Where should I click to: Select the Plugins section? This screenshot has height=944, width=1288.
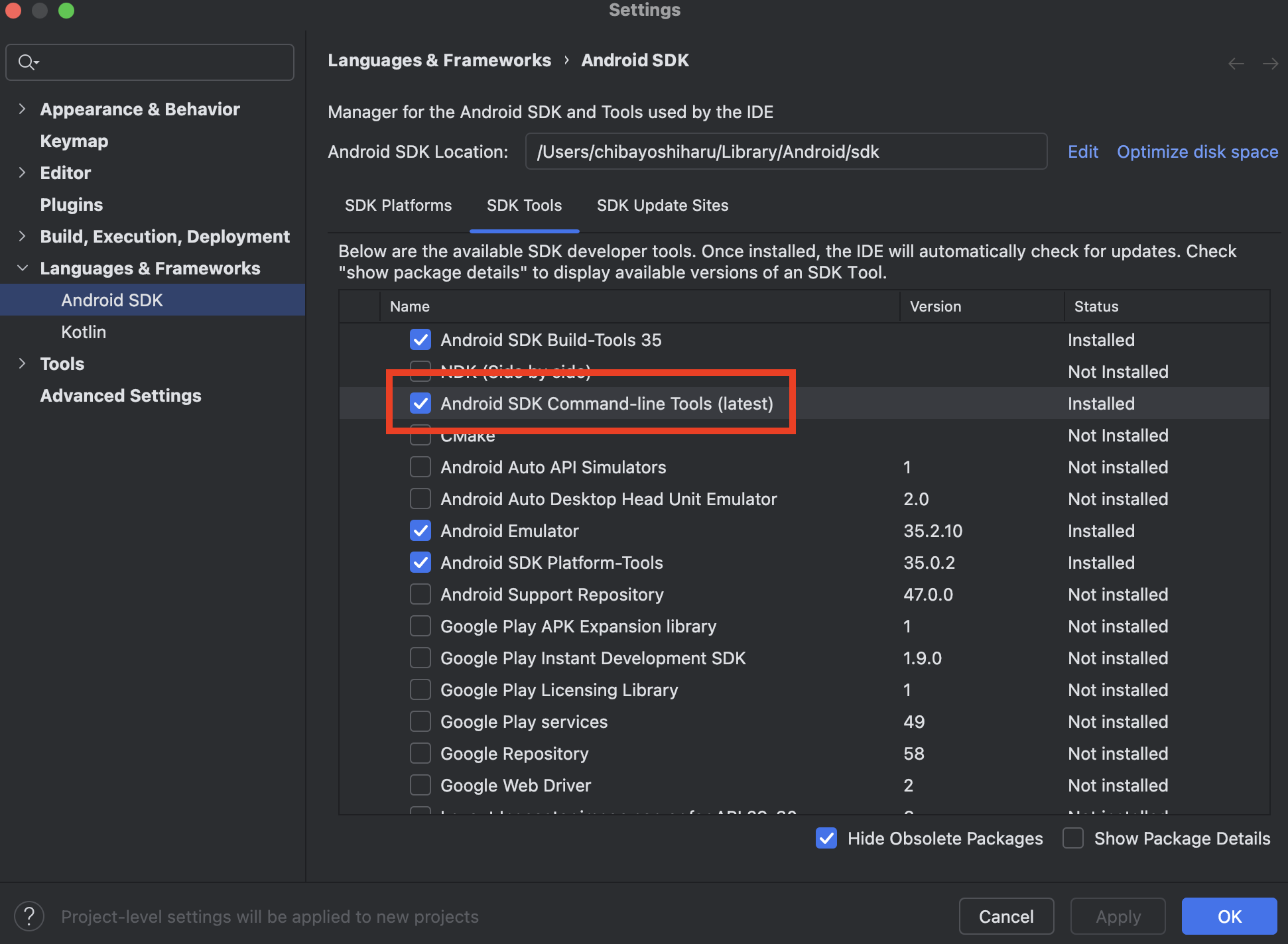point(71,204)
